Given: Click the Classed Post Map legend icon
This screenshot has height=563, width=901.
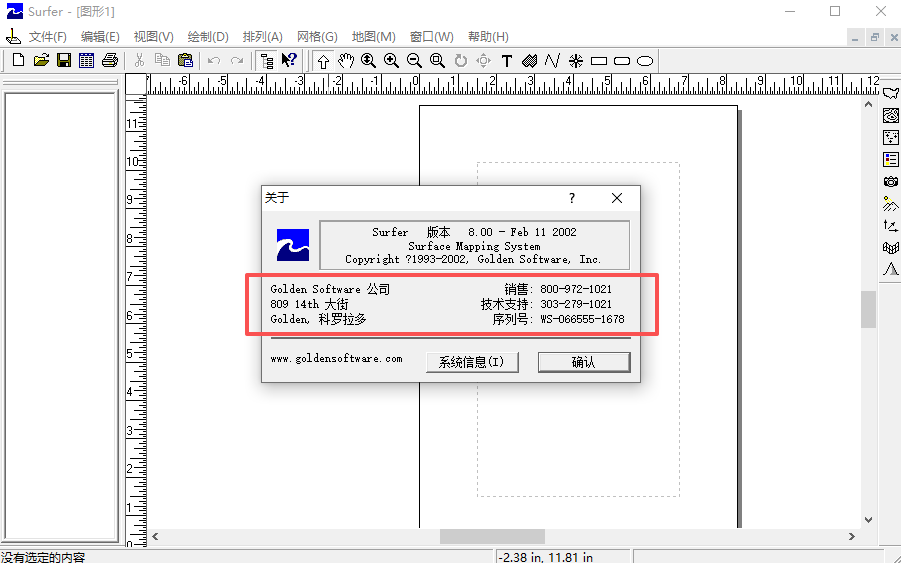Looking at the screenshot, I should (x=891, y=160).
